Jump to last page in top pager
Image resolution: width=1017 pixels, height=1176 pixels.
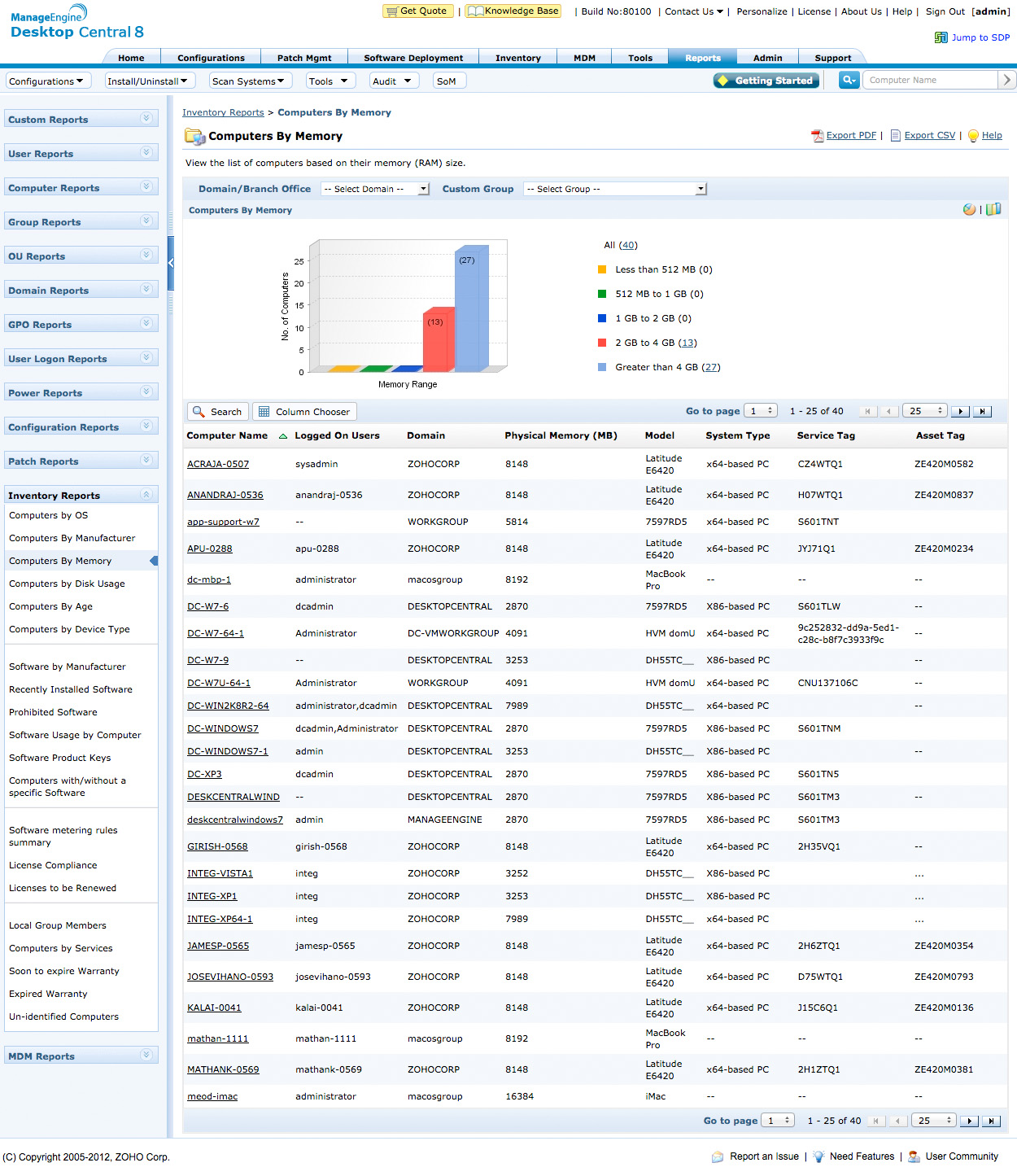pyautogui.click(x=983, y=412)
